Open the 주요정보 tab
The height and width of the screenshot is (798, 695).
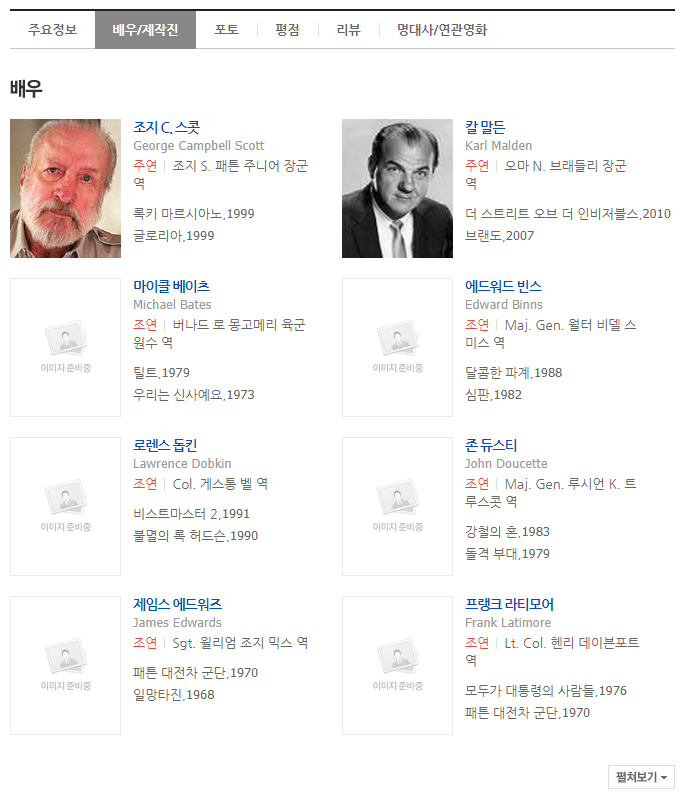click(x=52, y=30)
